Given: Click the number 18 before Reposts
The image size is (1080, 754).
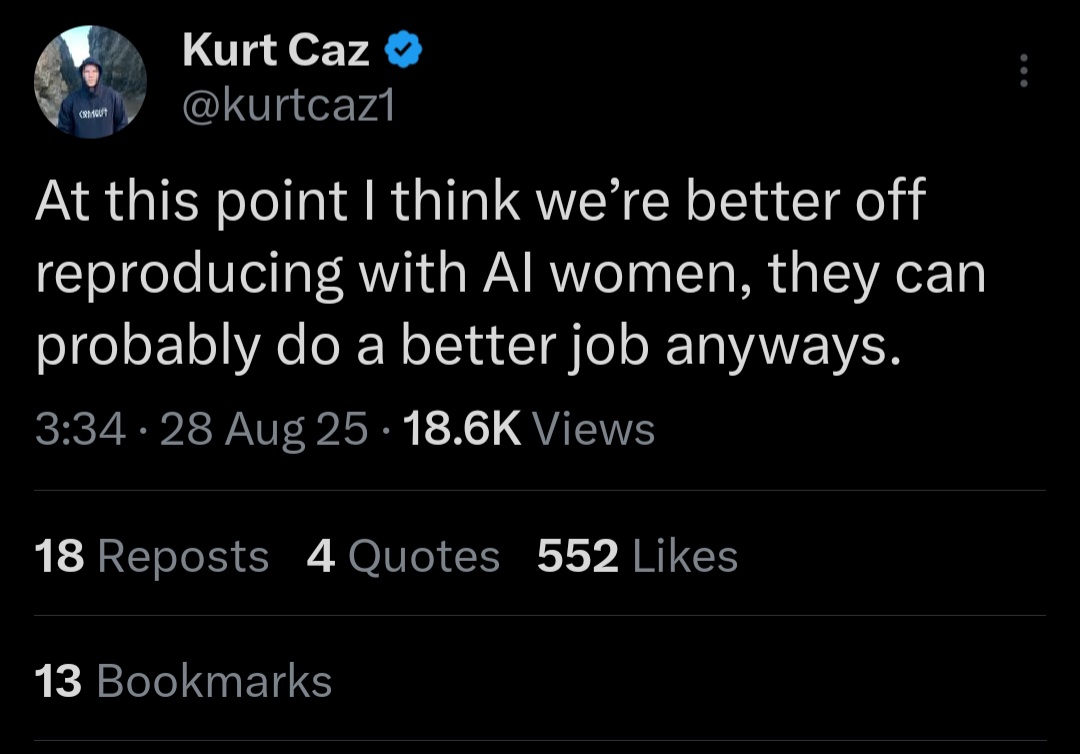Looking at the screenshot, I should pos(59,557).
